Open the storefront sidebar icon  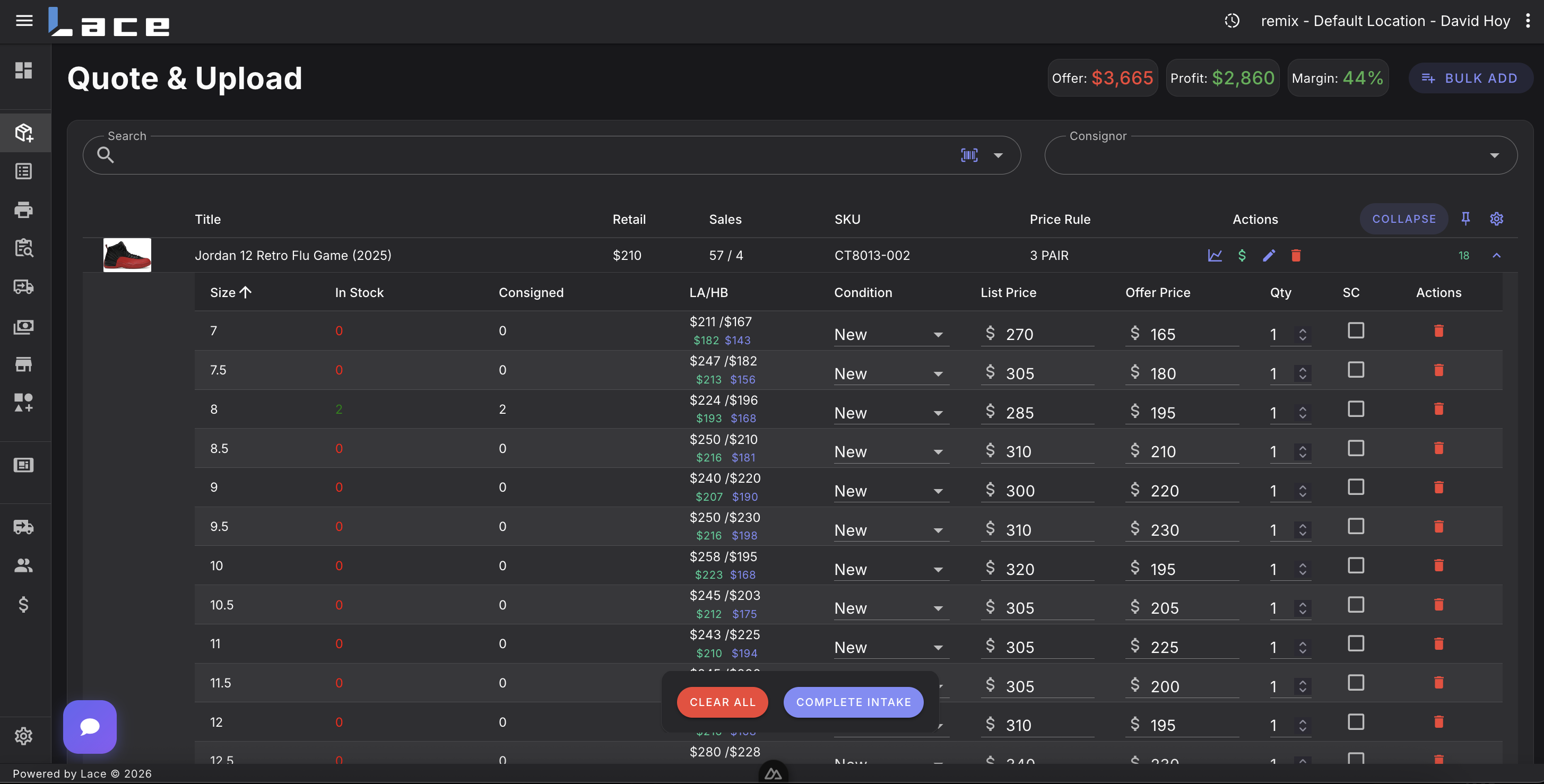click(23, 364)
